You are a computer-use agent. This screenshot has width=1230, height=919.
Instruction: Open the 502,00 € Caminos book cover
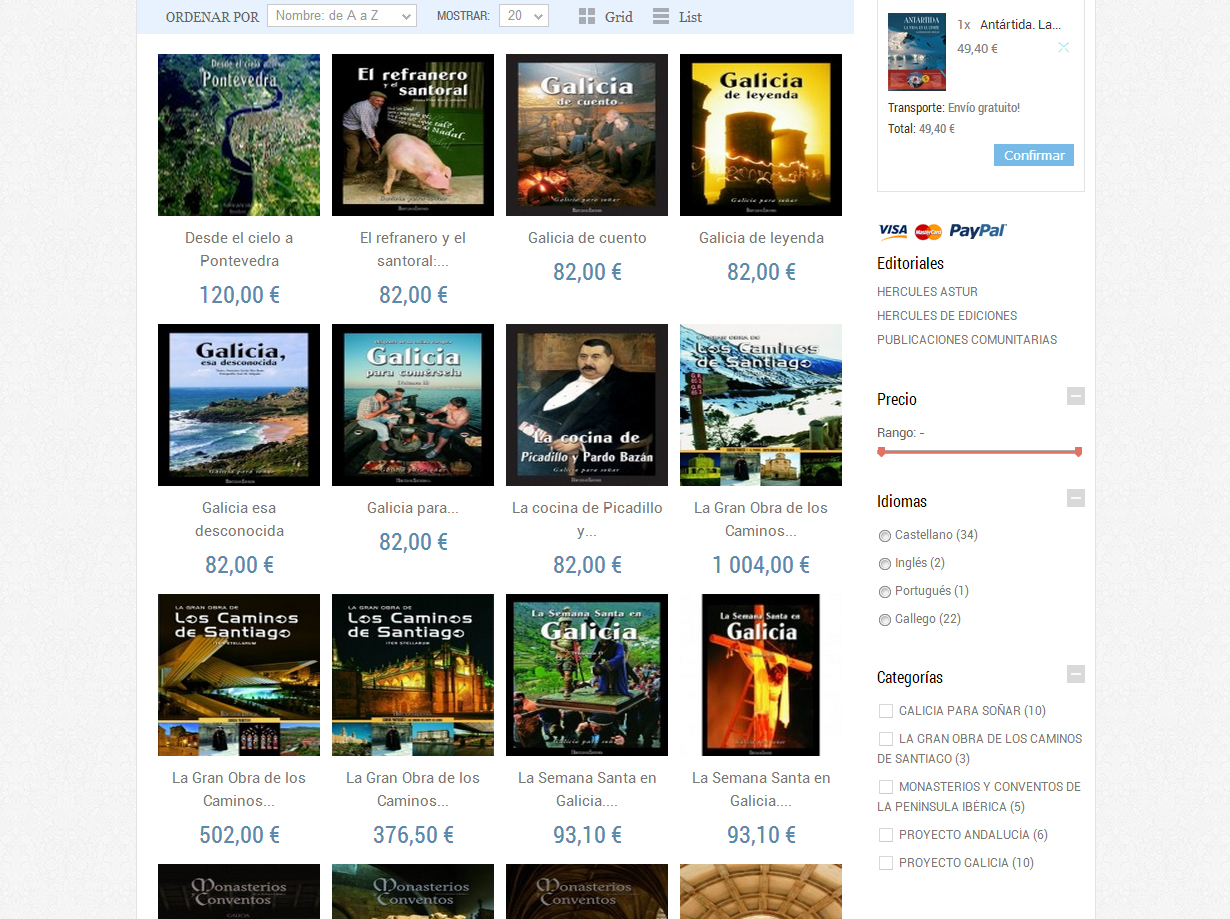pos(239,675)
